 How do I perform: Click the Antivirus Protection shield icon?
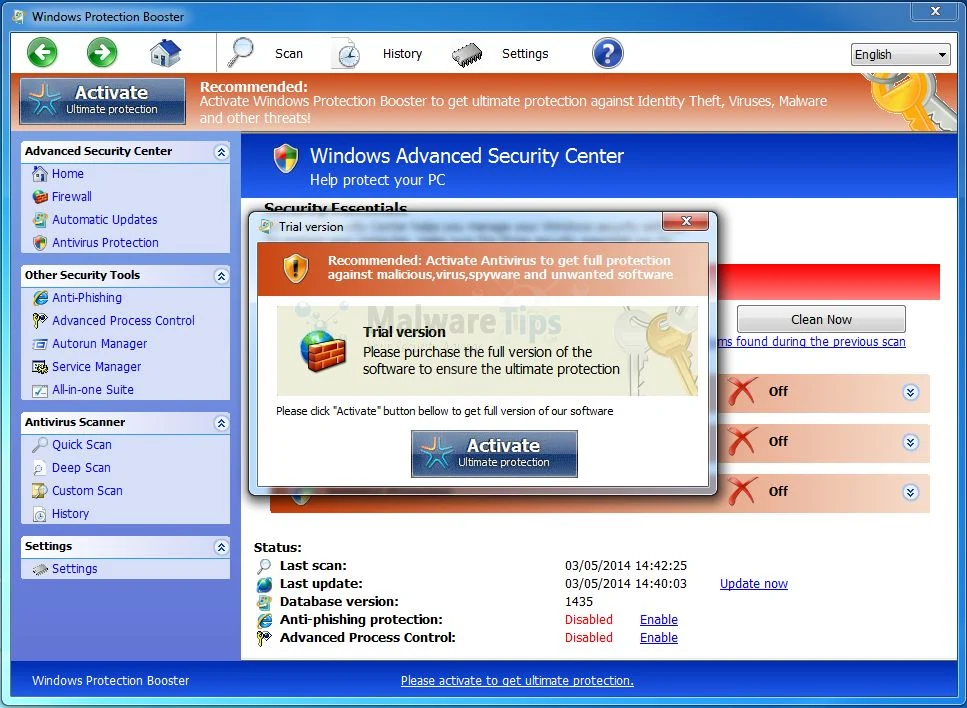(x=40, y=242)
